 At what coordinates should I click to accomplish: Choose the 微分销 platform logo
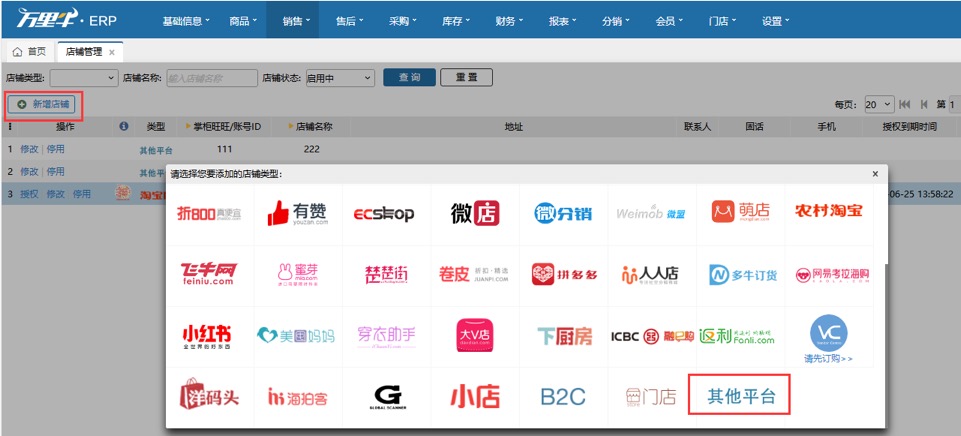[563, 213]
